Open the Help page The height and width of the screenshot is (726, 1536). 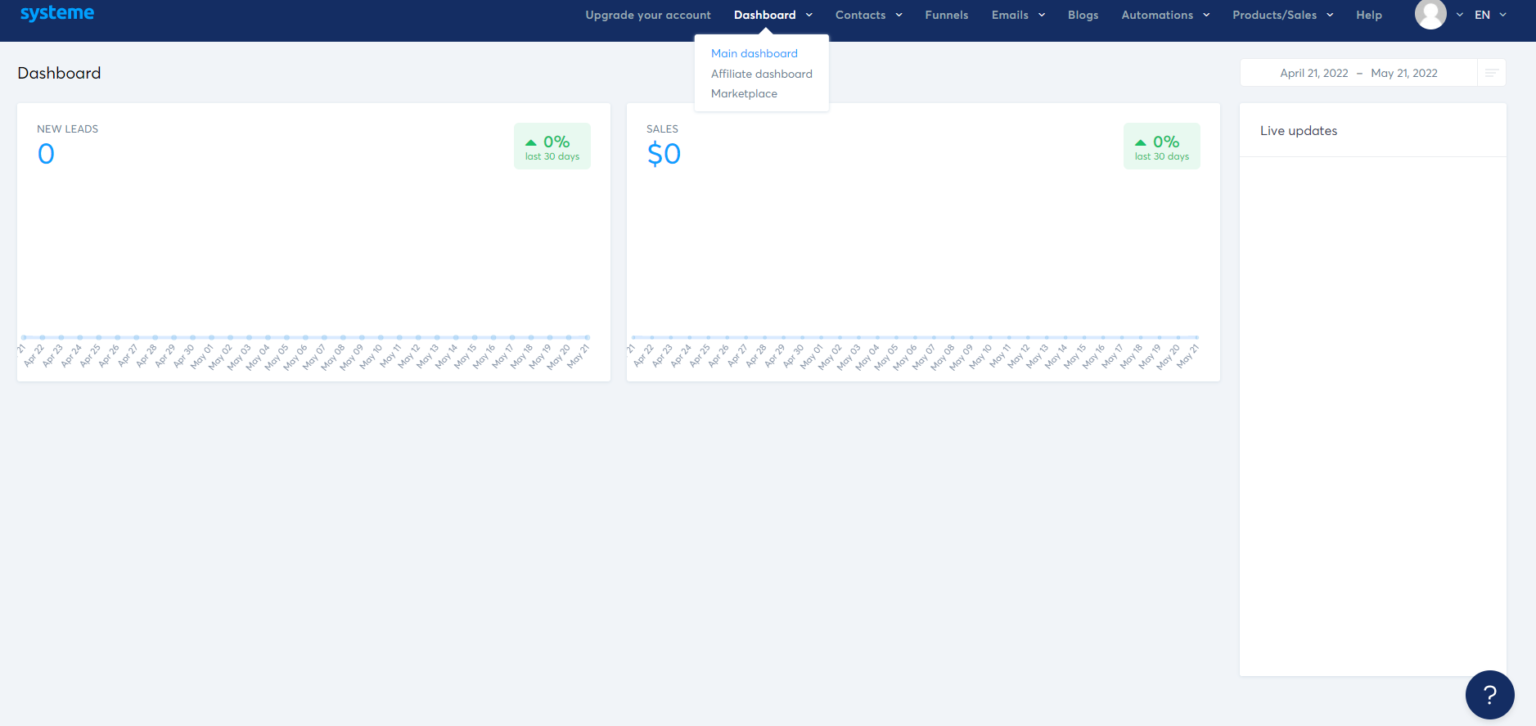[1369, 15]
